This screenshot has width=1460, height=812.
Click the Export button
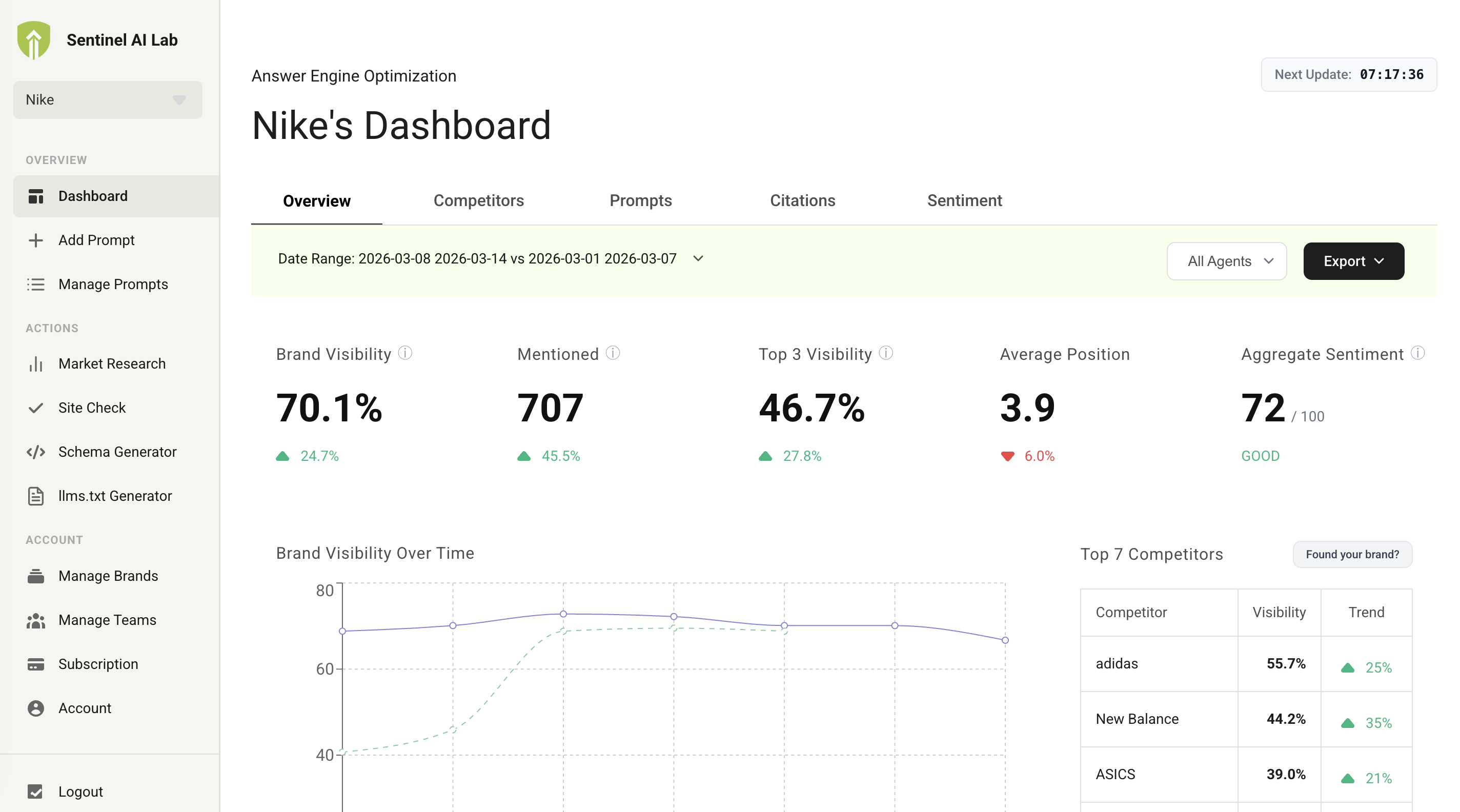[1353, 261]
